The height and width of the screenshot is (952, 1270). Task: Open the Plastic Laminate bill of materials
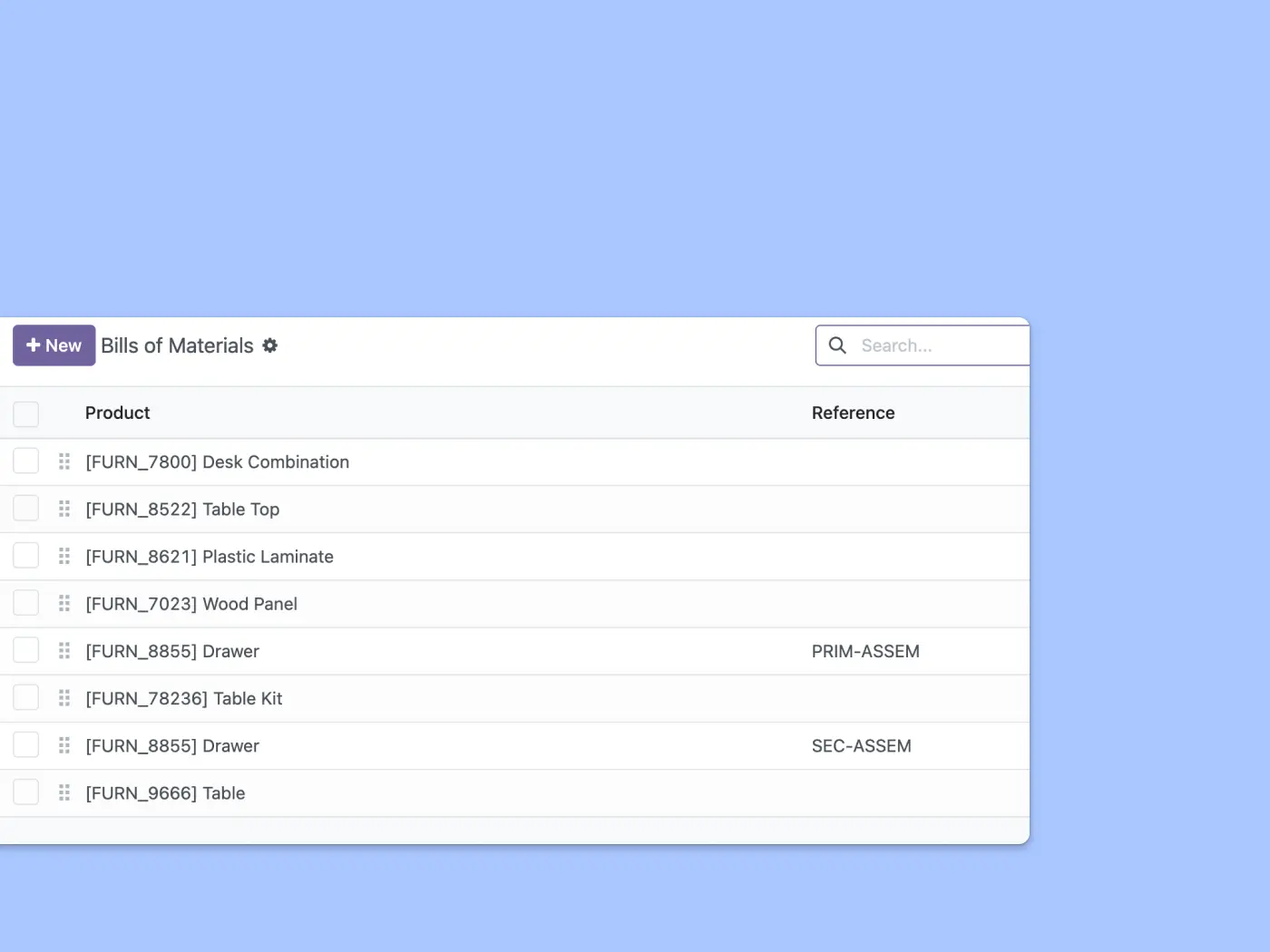[210, 557]
